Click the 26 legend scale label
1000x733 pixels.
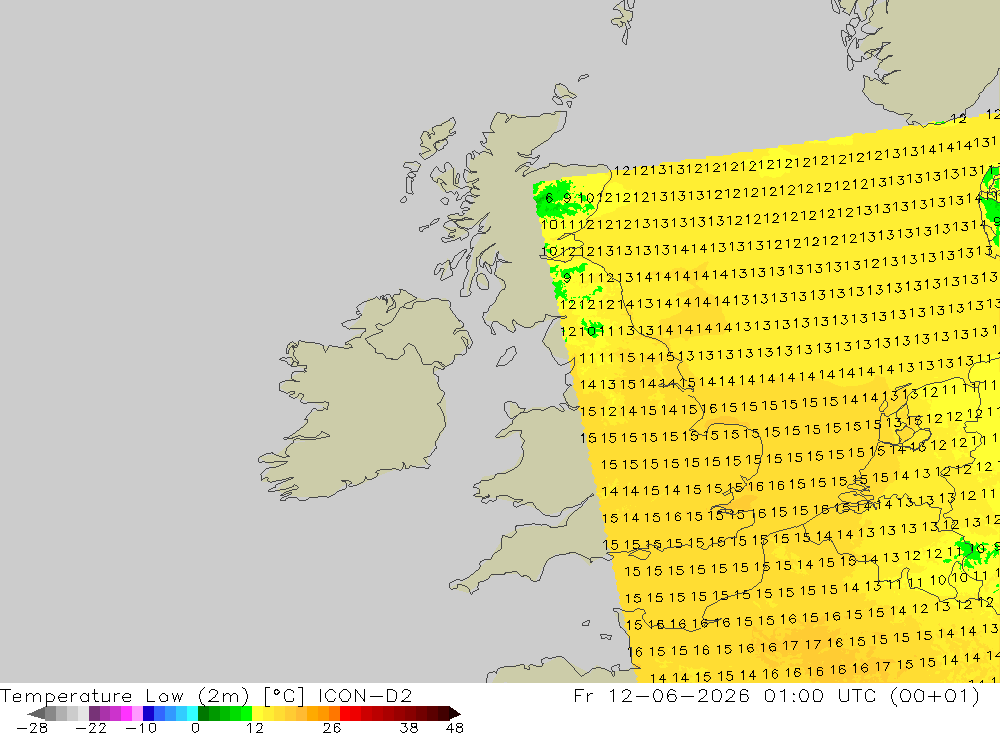point(332,728)
